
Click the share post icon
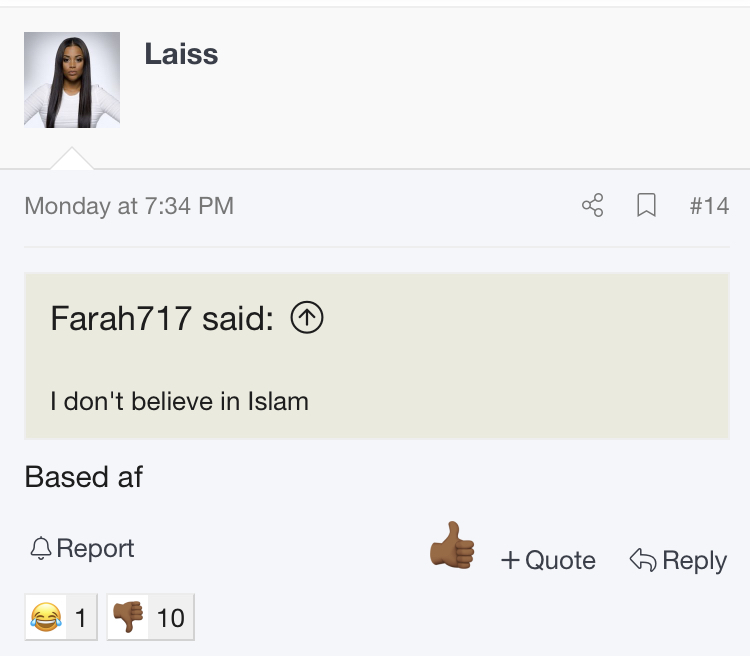pyautogui.click(x=593, y=206)
